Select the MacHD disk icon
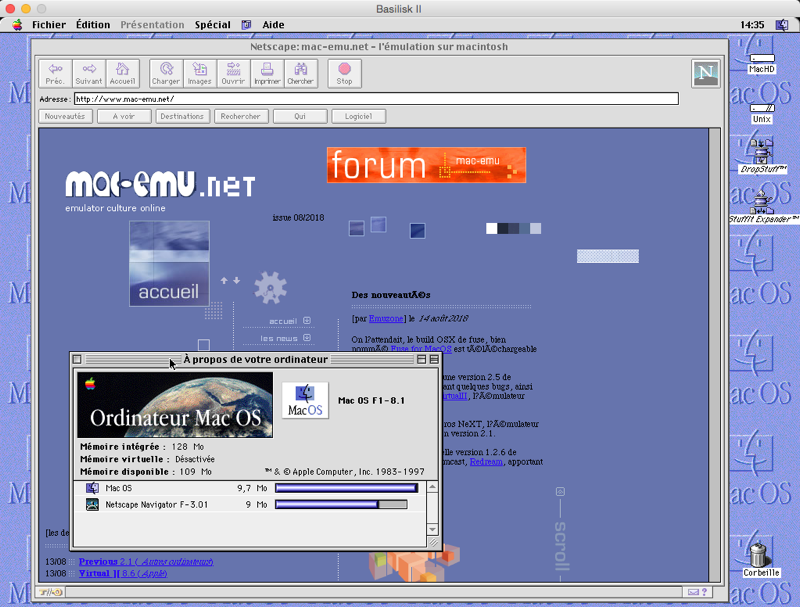 (762, 63)
